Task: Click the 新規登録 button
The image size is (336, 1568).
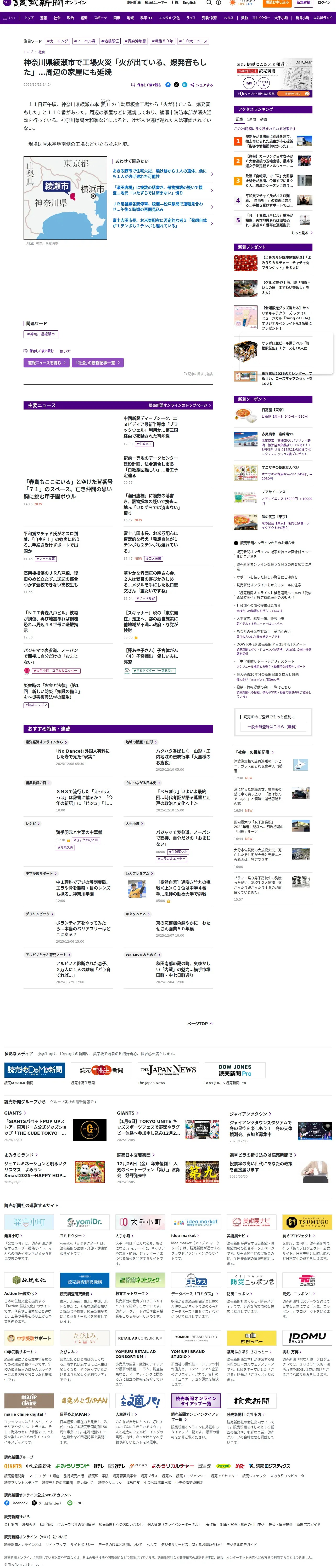Action: [x=303, y=3]
